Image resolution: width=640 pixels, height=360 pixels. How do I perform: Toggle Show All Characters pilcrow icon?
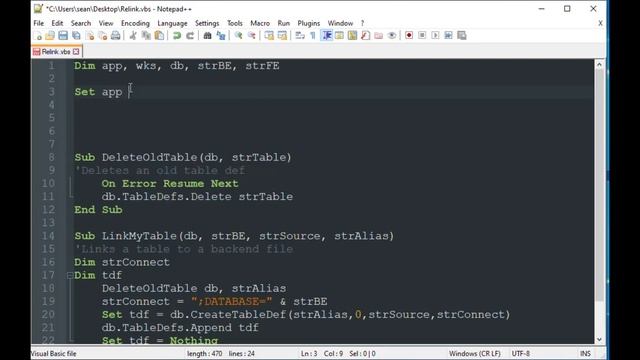point(313,36)
